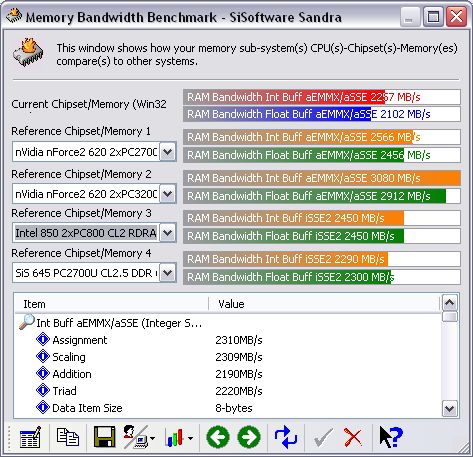The width and height of the screenshot is (473, 457).
Task: Click the Value column header
Action: [325, 304]
